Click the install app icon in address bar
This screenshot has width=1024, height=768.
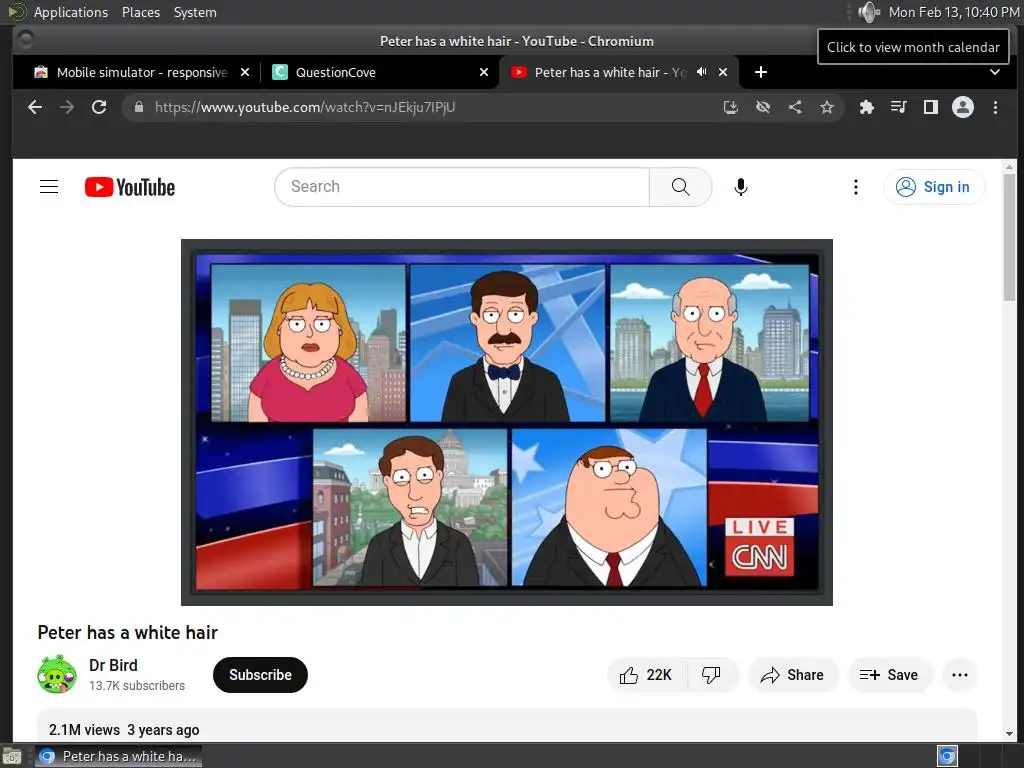click(731, 107)
